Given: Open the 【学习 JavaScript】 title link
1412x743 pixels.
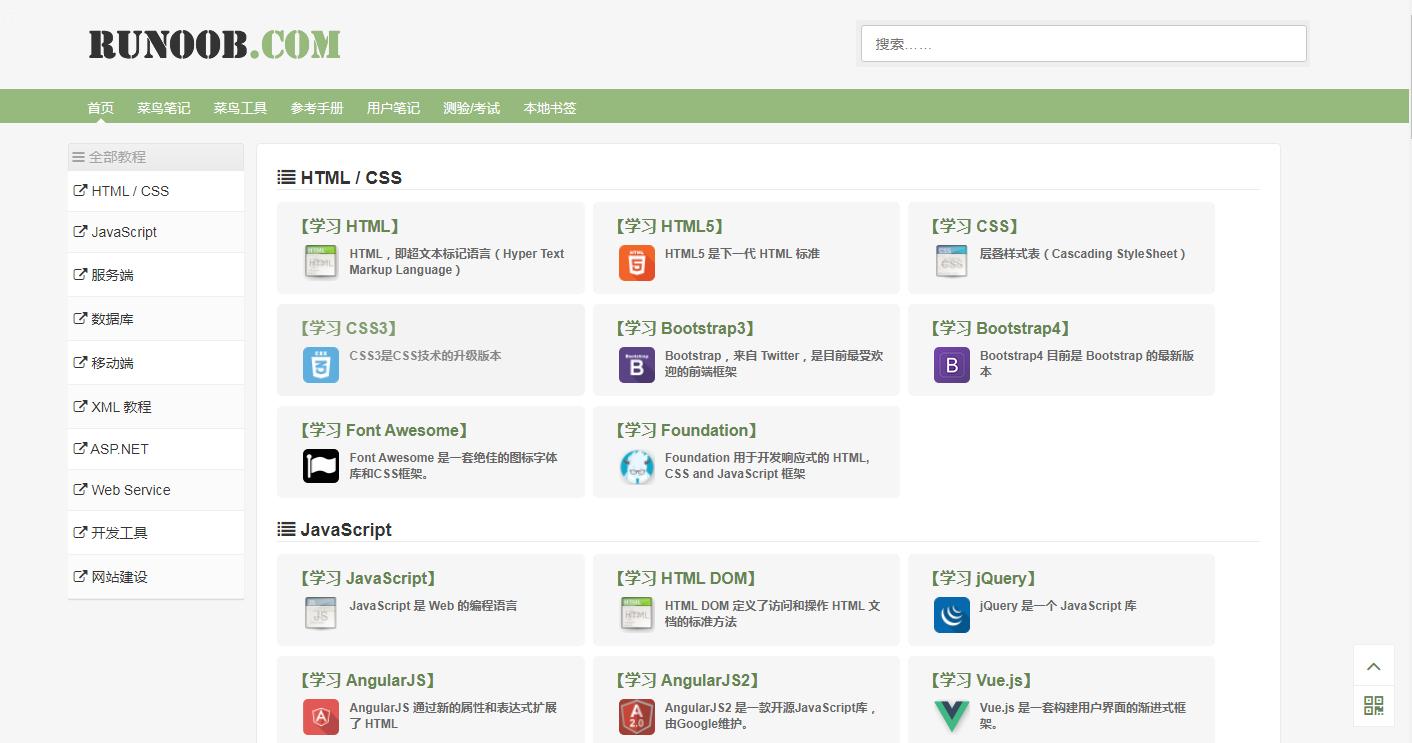Looking at the screenshot, I should tap(369, 579).
